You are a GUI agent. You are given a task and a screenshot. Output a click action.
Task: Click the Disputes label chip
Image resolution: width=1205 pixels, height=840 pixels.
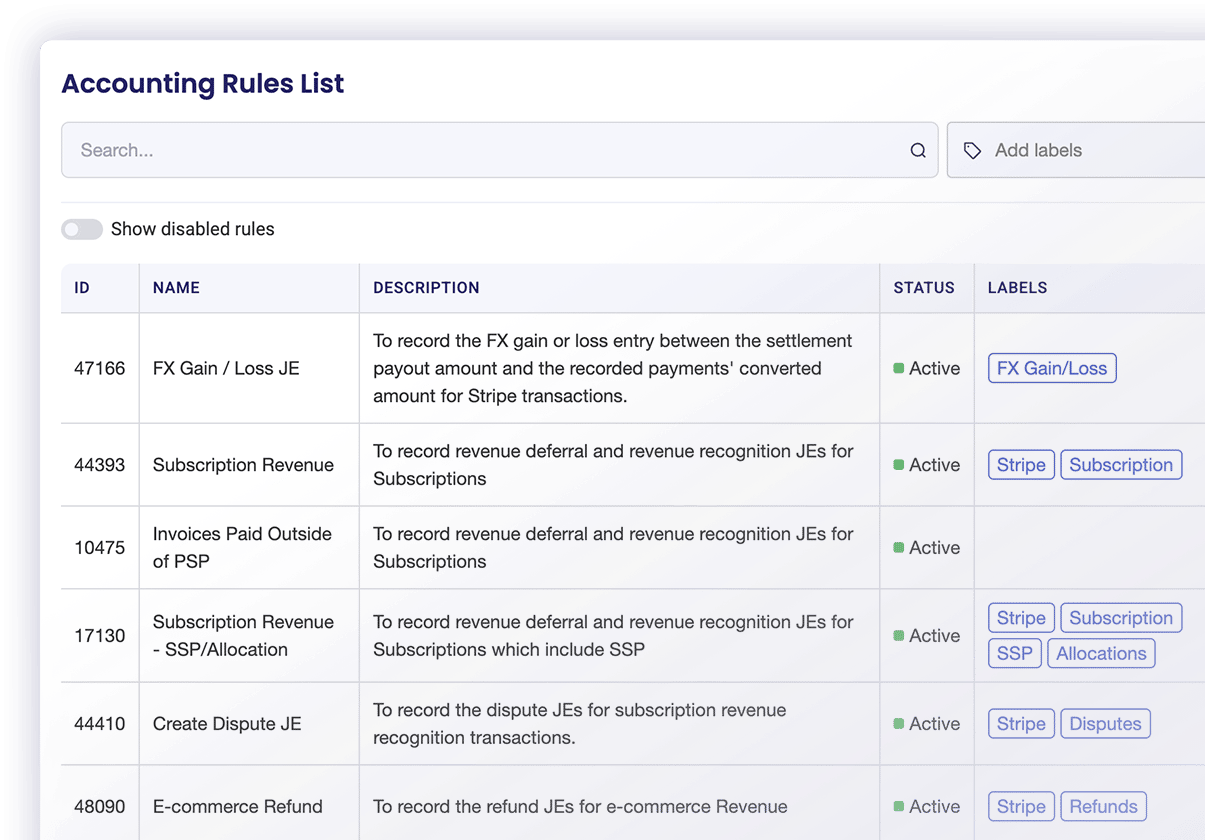(1105, 724)
